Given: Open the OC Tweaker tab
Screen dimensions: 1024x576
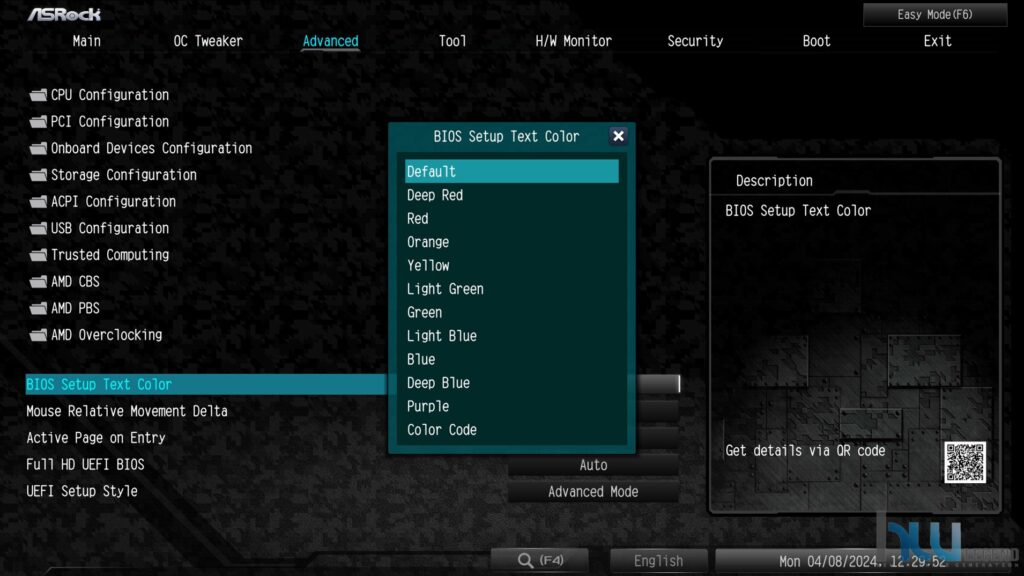Looking at the screenshot, I should [x=208, y=41].
